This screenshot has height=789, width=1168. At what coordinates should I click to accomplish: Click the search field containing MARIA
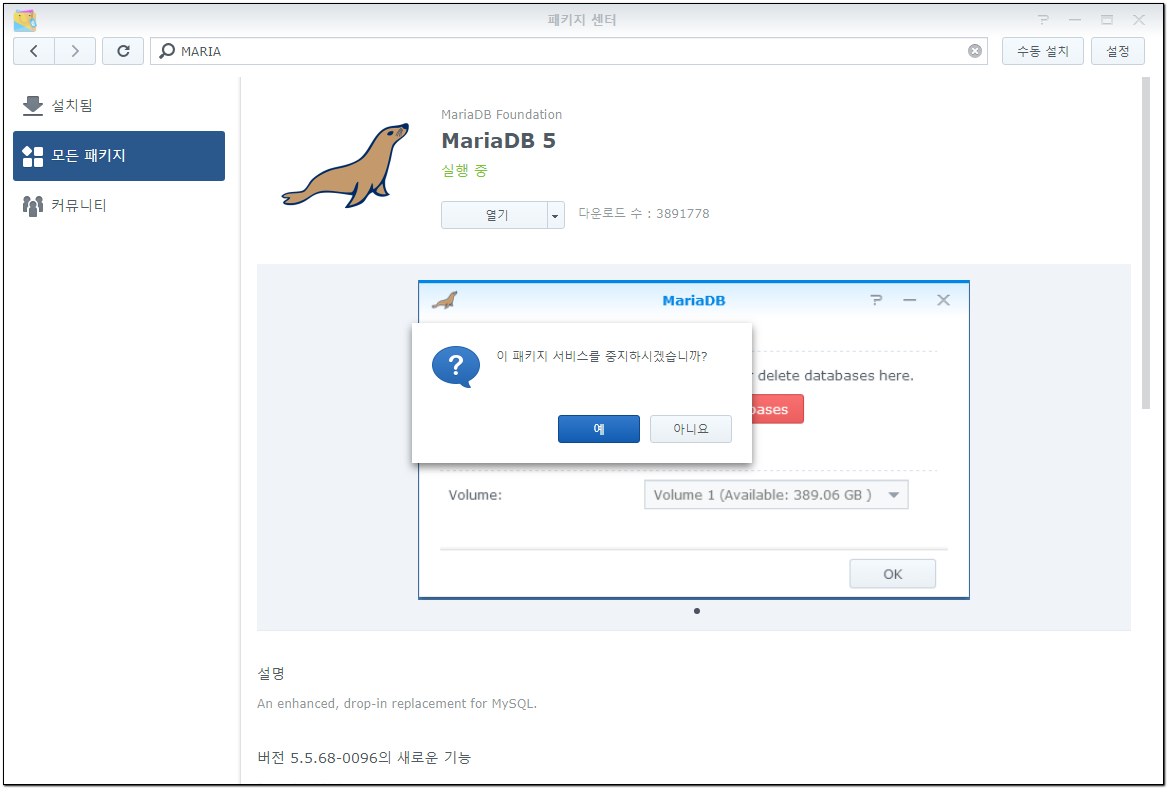tap(568, 51)
